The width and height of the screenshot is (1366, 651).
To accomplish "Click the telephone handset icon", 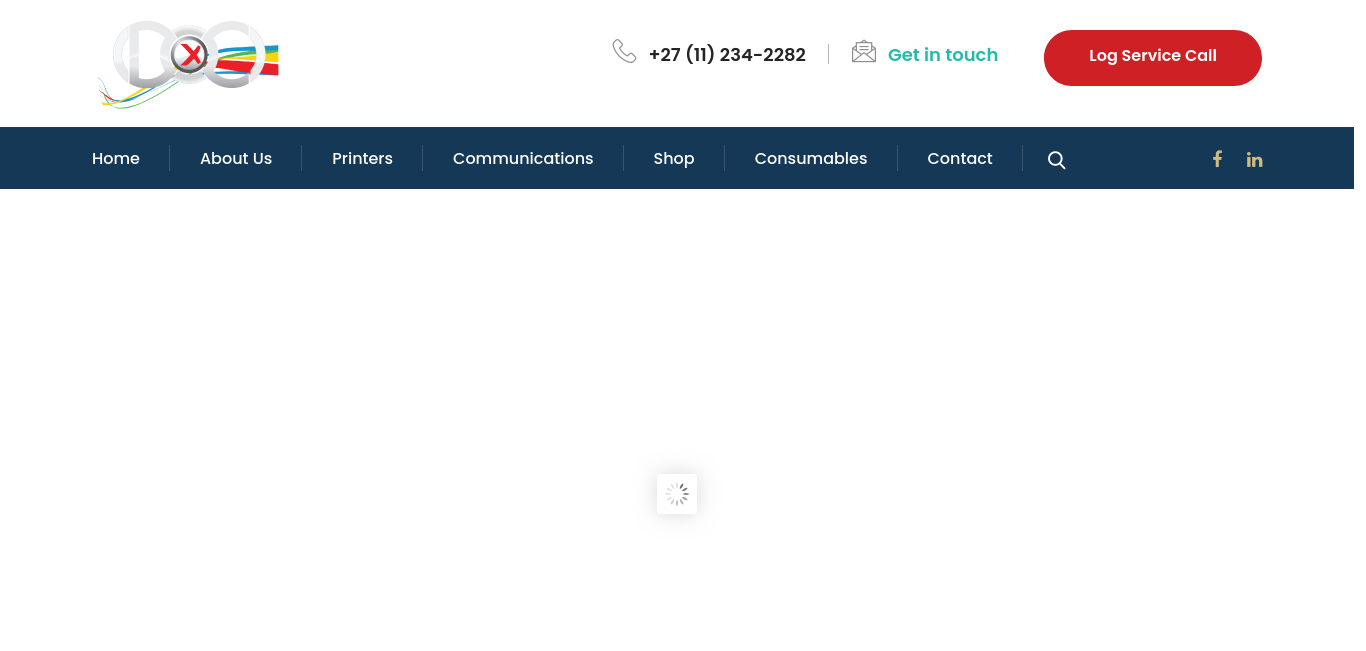I will click(x=624, y=51).
